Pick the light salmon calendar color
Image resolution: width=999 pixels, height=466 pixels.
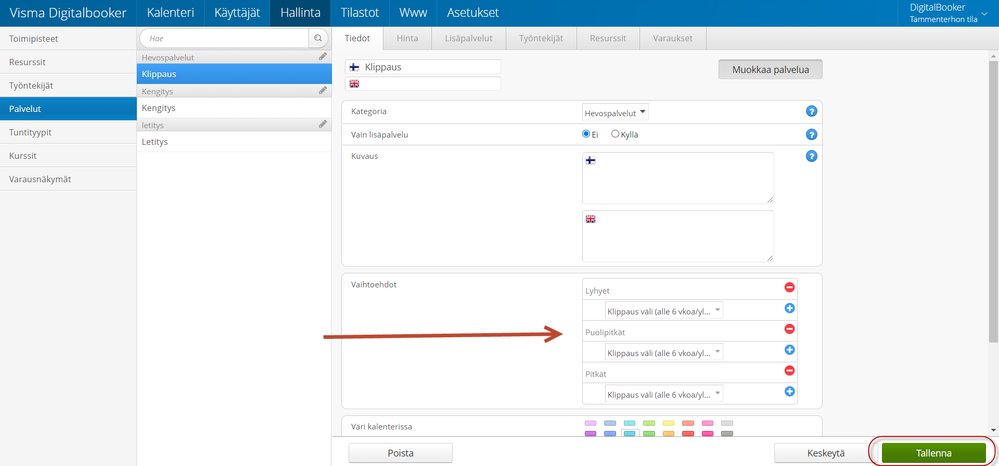(x=687, y=423)
